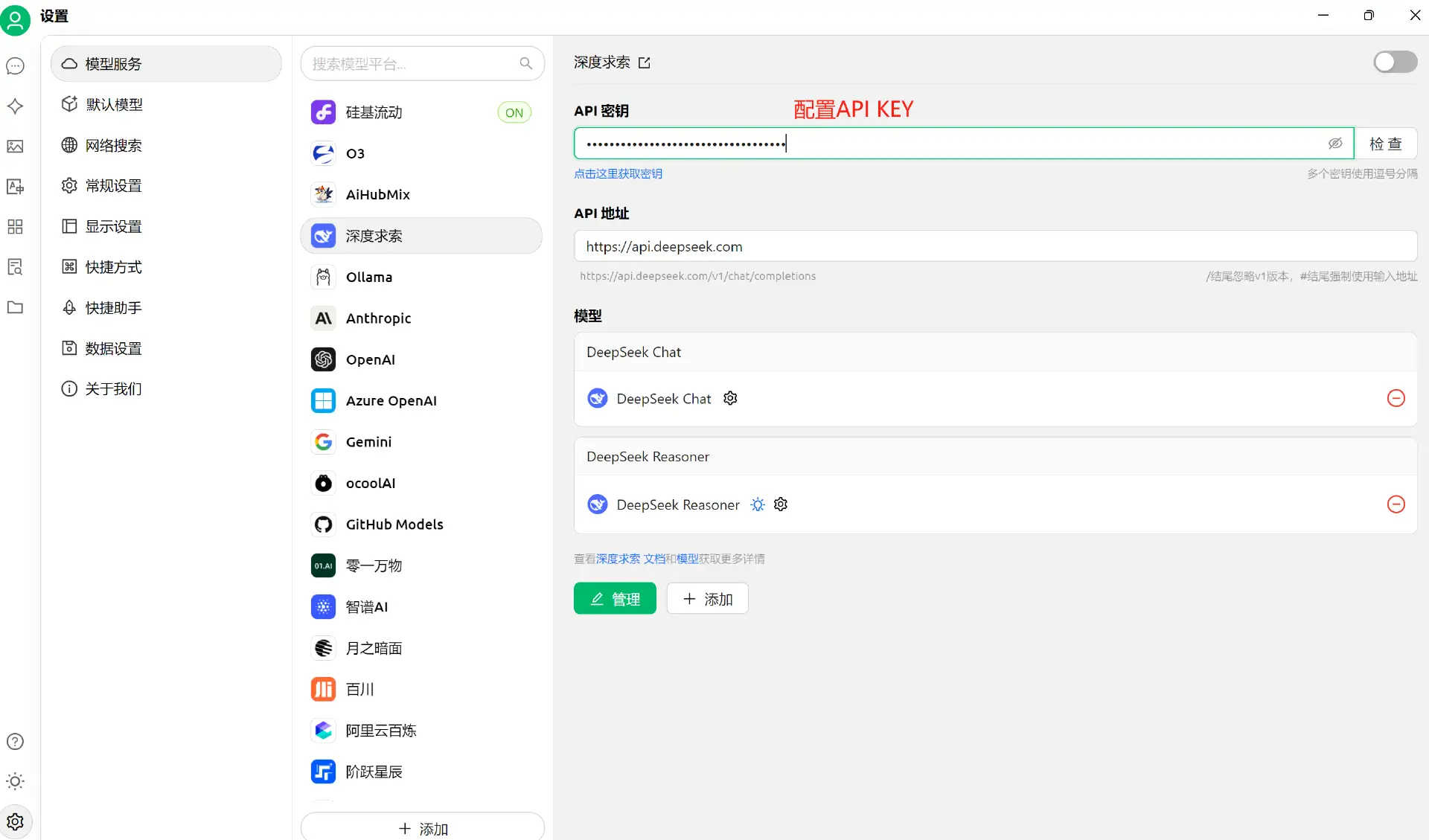Click the reasoning sun icon beside DeepSeek Reasoner
Viewport: 1429px width, 840px height.
tap(758, 504)
